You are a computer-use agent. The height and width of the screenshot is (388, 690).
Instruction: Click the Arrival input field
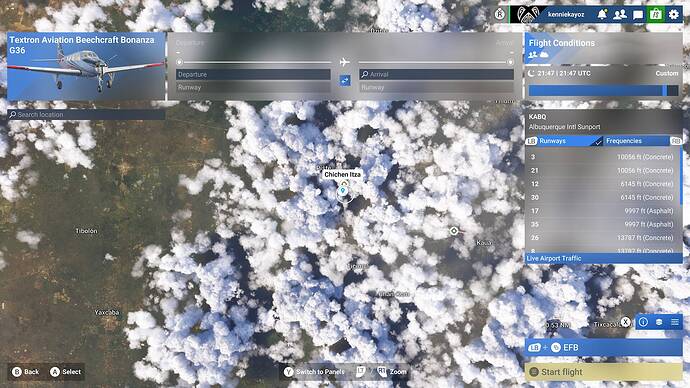click(x=437, y=74)
